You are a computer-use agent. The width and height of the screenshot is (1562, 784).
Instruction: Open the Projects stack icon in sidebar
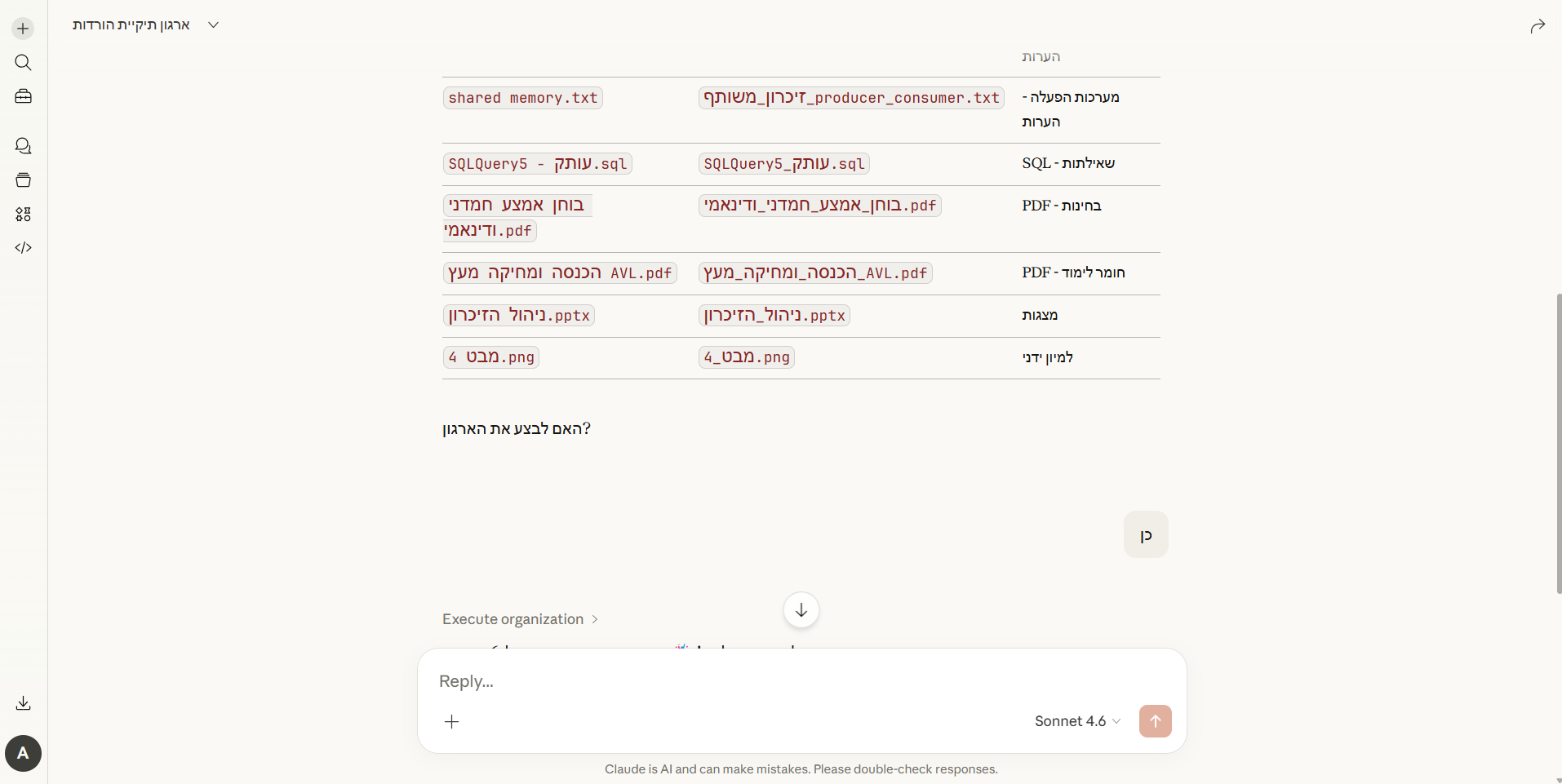23,180
